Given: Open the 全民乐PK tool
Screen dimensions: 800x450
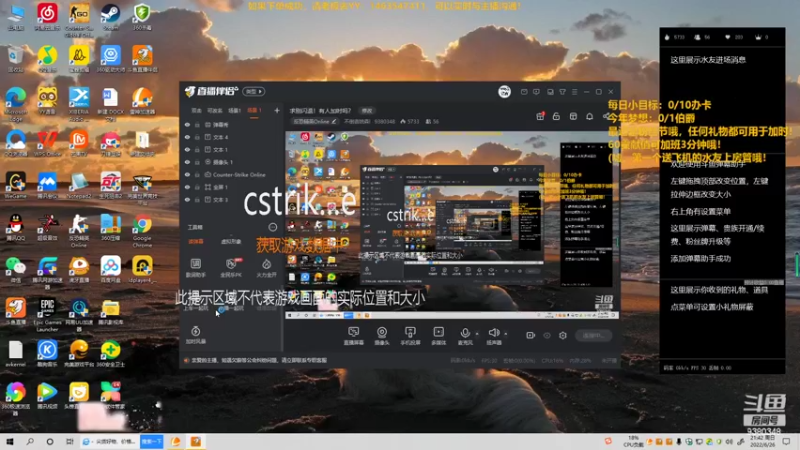Looking at the screenshot, I should 231,268.
